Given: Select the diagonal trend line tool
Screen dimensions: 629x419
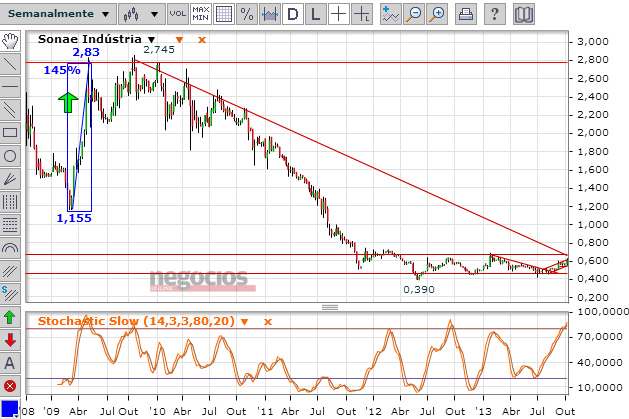Looking at the screenshot, I should tap(10, 63).
